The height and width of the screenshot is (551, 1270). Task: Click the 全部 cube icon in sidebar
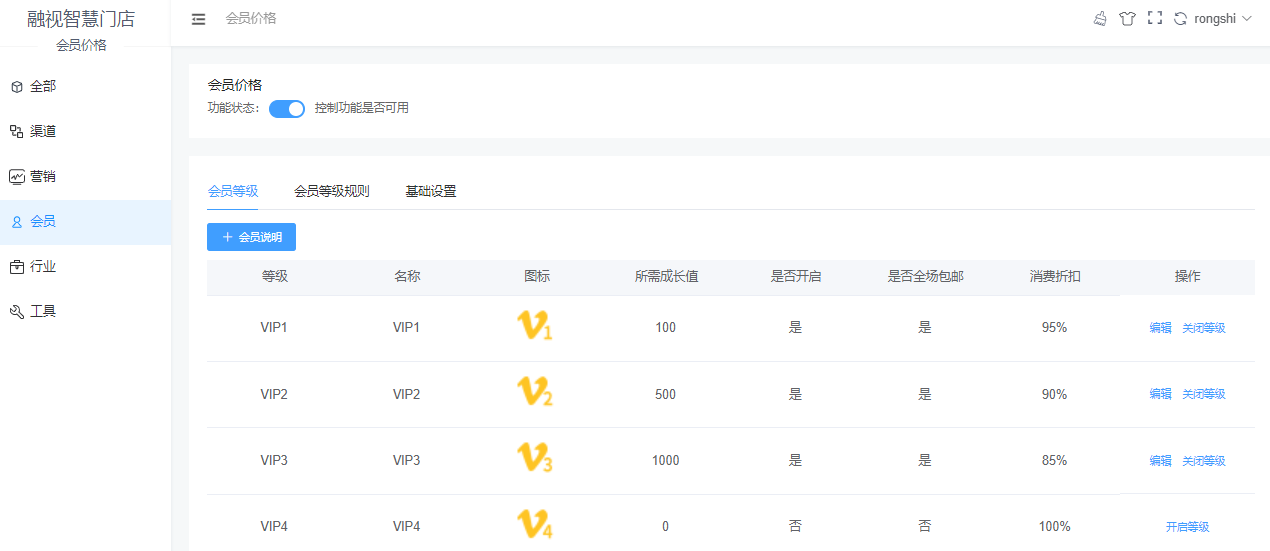pos(17,87)
